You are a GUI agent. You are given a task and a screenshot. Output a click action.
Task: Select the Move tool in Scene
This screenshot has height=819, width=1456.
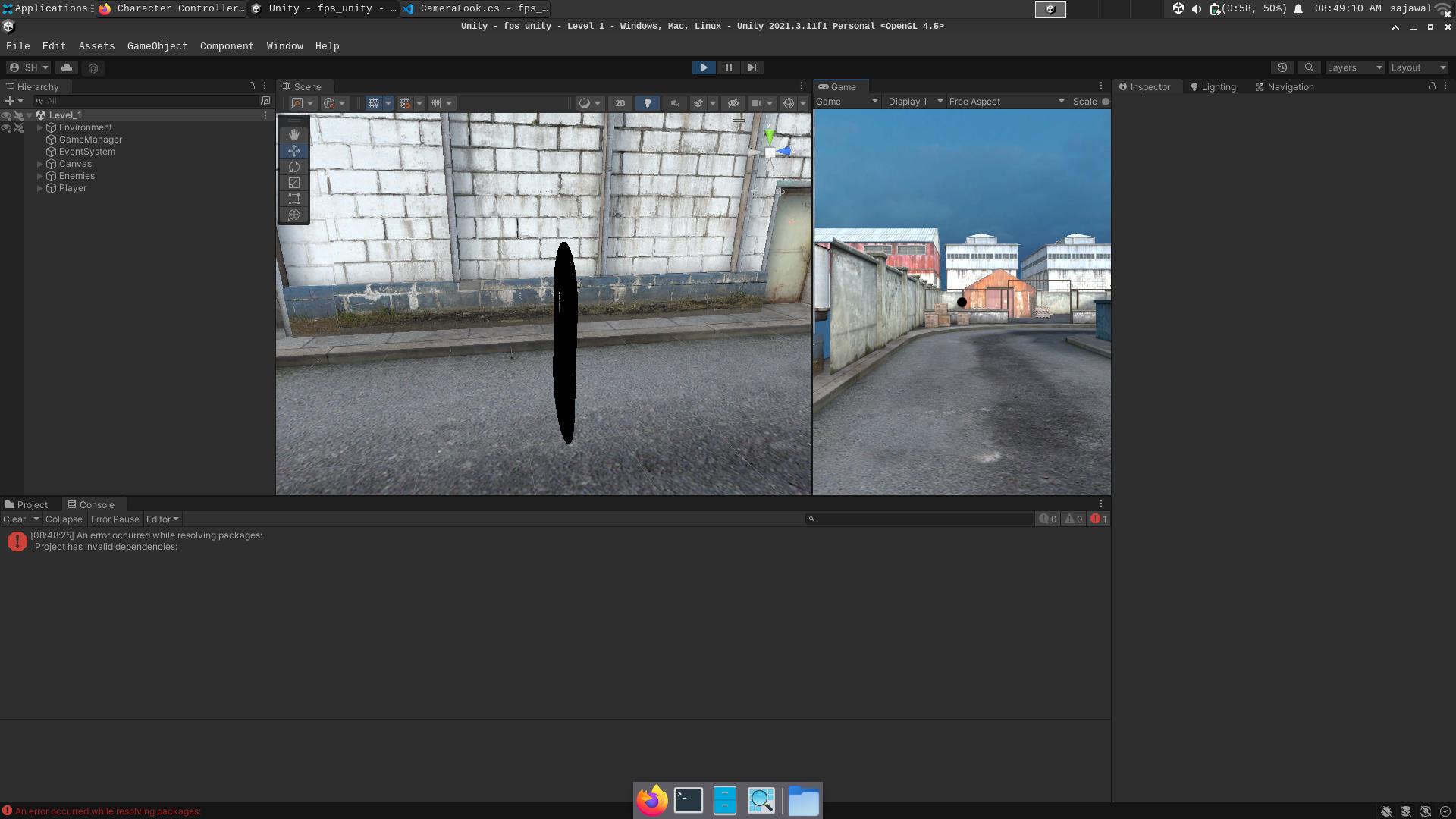click(294, 151)
